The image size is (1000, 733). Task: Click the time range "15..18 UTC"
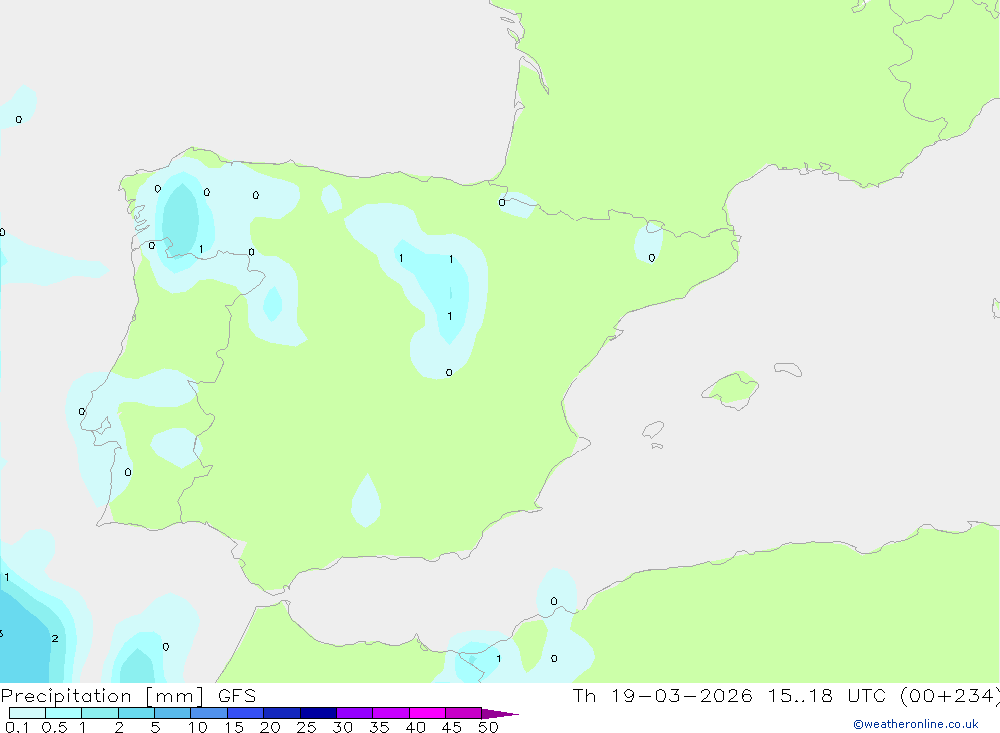(x=827, y=696)
